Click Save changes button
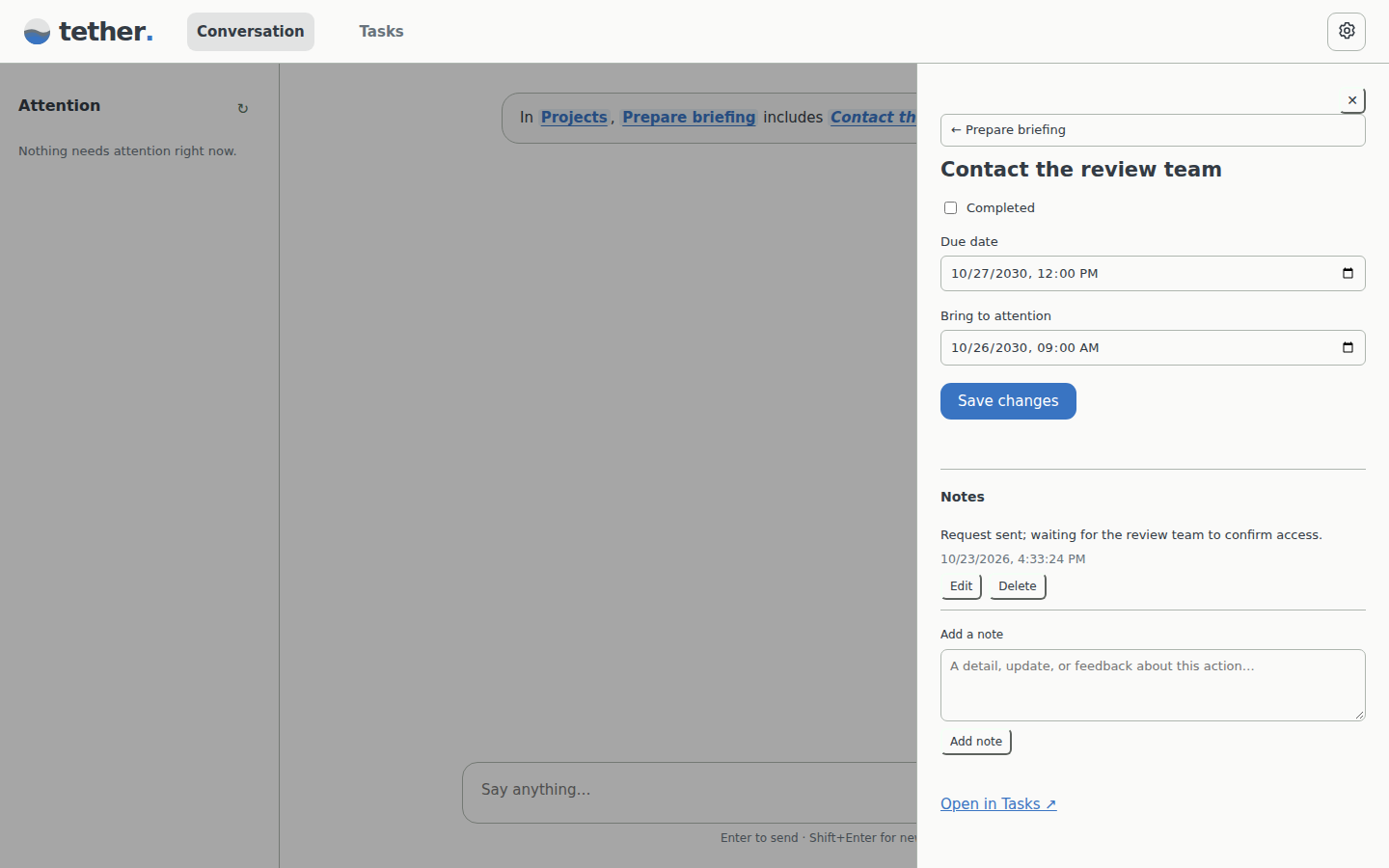1389x868 pixels. coord(1008,401)
